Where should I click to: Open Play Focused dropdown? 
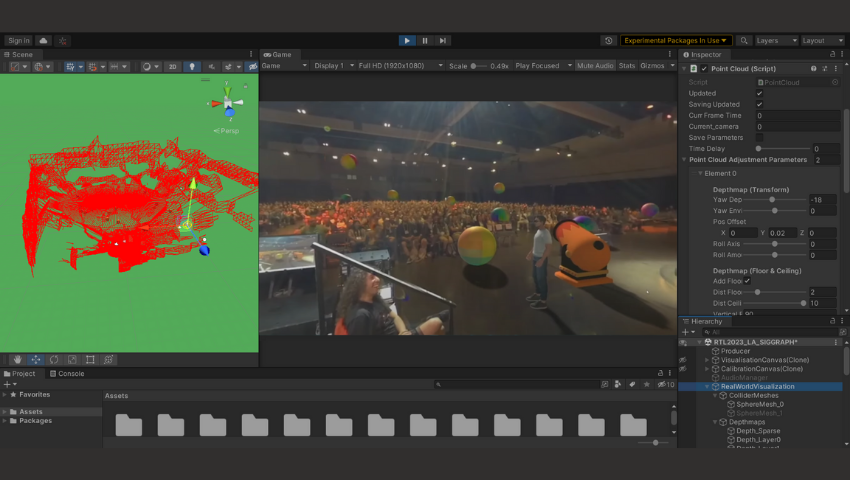(x=544, y=66)
